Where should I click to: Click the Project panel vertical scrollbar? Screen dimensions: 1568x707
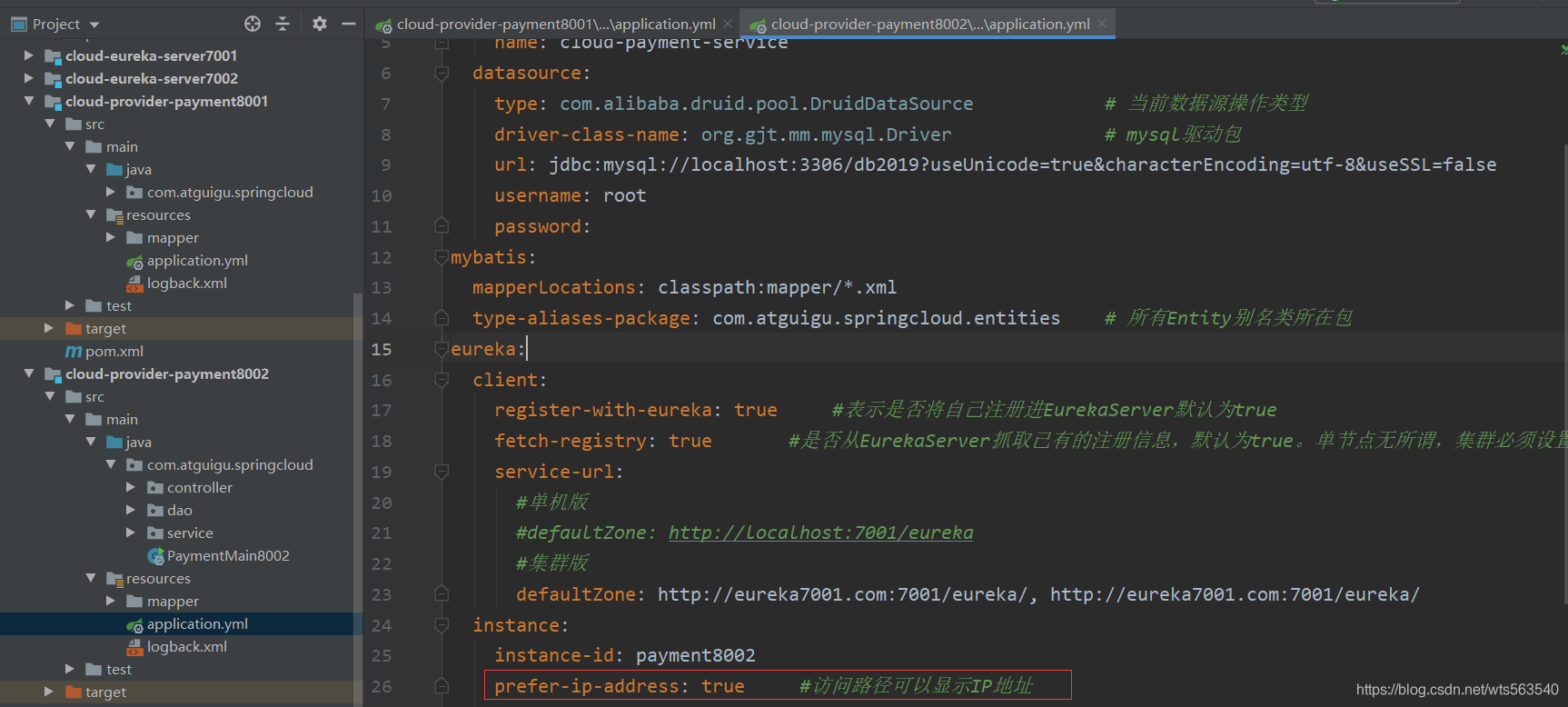coord(357,500)
